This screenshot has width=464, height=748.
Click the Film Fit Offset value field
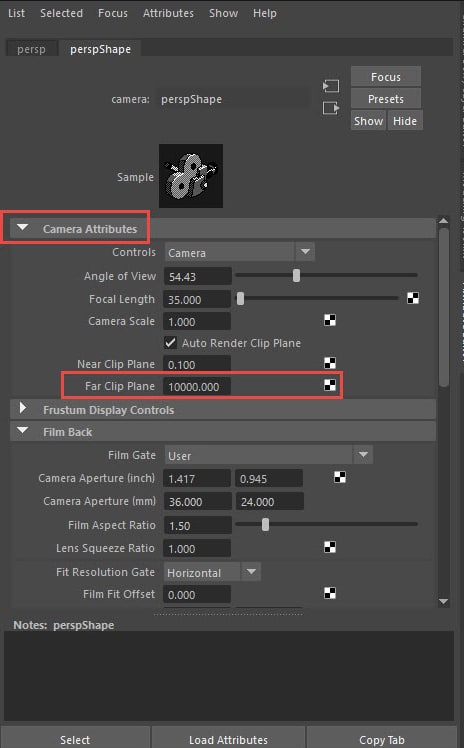point(197,594)
